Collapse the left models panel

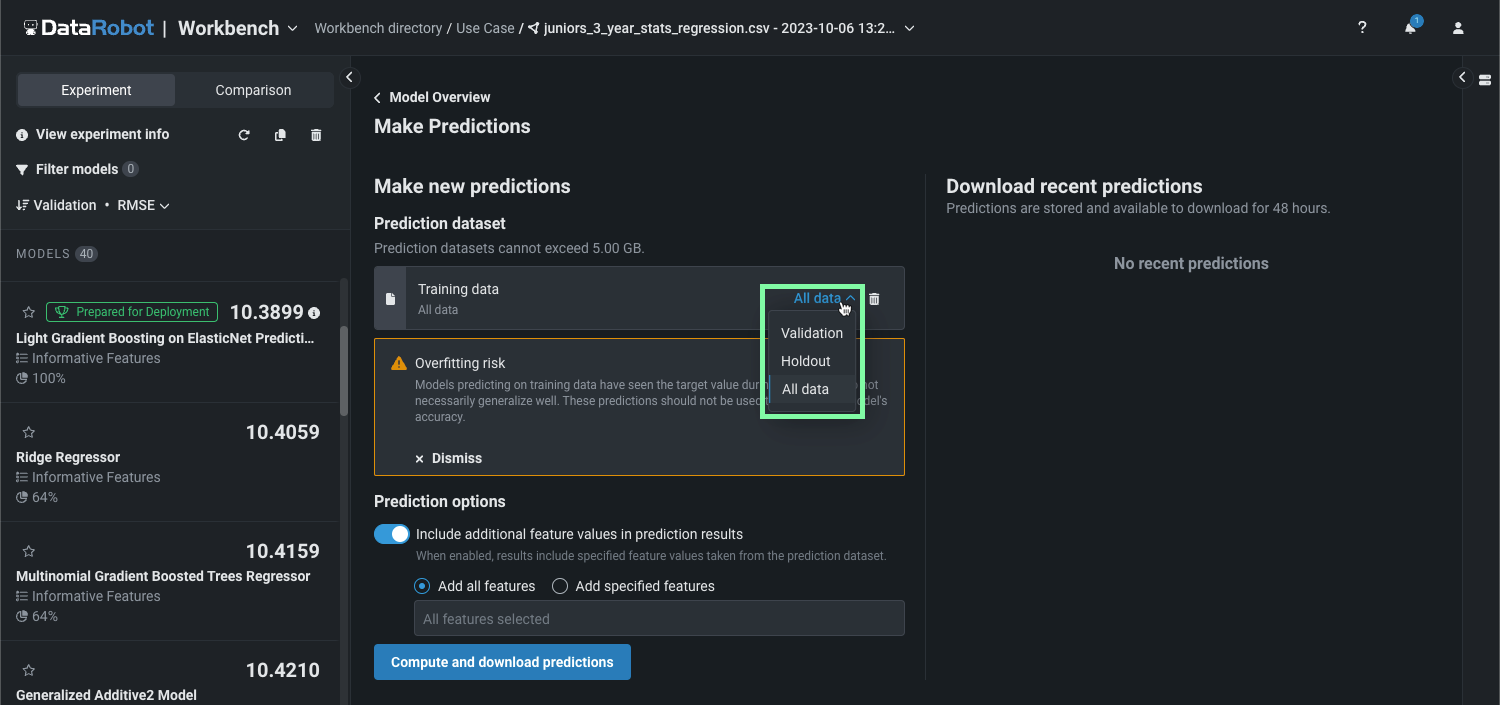(x=349, y=77)
